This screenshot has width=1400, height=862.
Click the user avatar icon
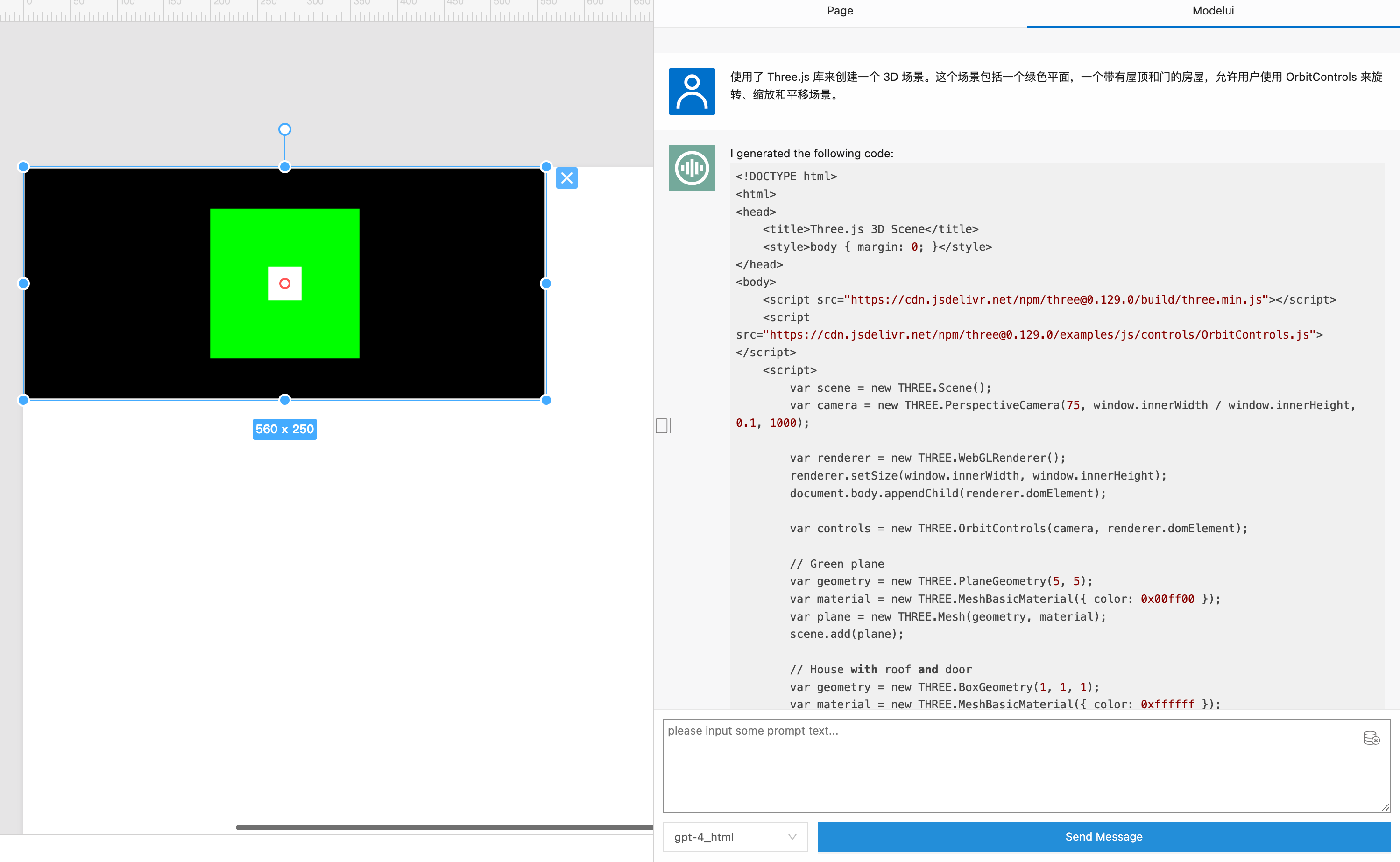click(692, 91)
